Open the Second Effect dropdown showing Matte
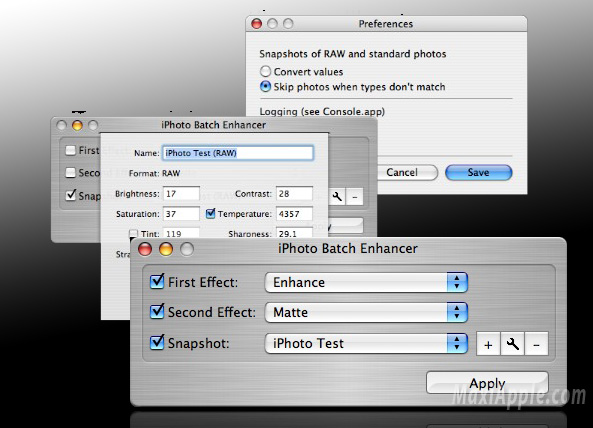593x428 pixels. [366, 312]
